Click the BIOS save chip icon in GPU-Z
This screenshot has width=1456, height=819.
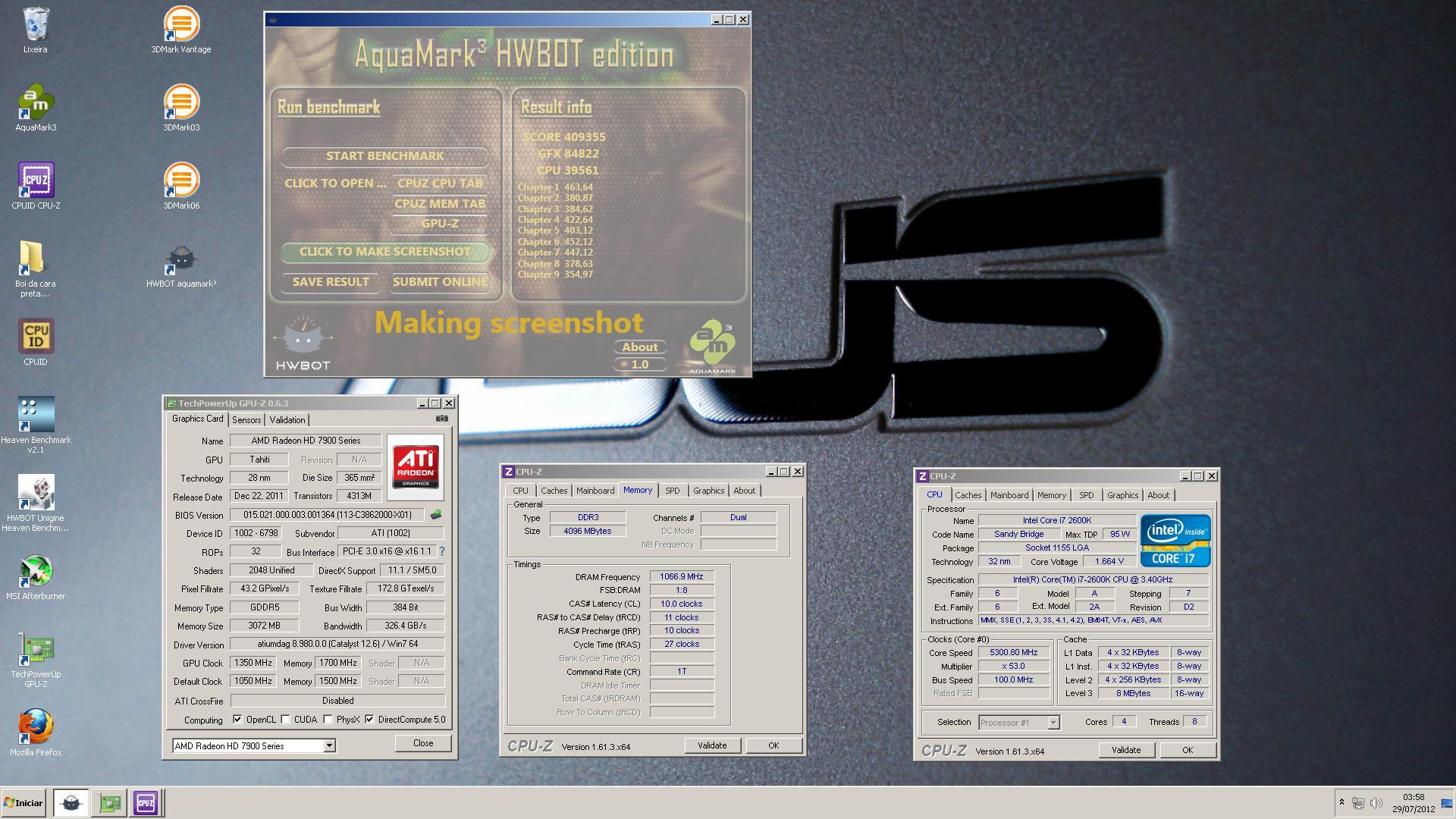pos(436,515)
